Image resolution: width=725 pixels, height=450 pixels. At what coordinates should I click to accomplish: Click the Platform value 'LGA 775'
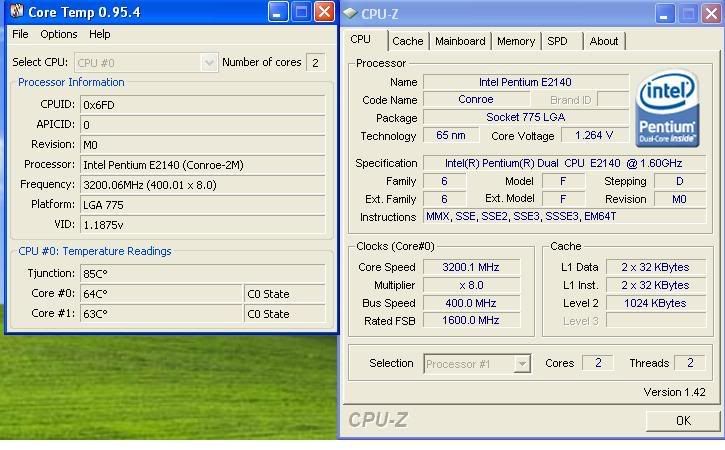point(203,205)
